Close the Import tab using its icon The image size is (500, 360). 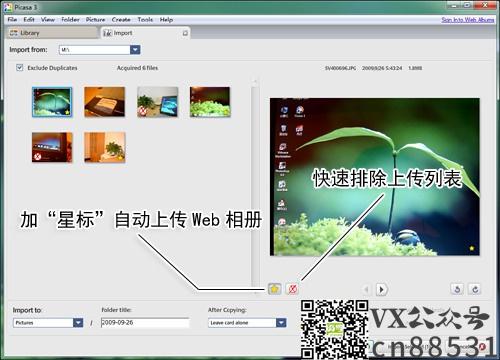click(185, 33)
